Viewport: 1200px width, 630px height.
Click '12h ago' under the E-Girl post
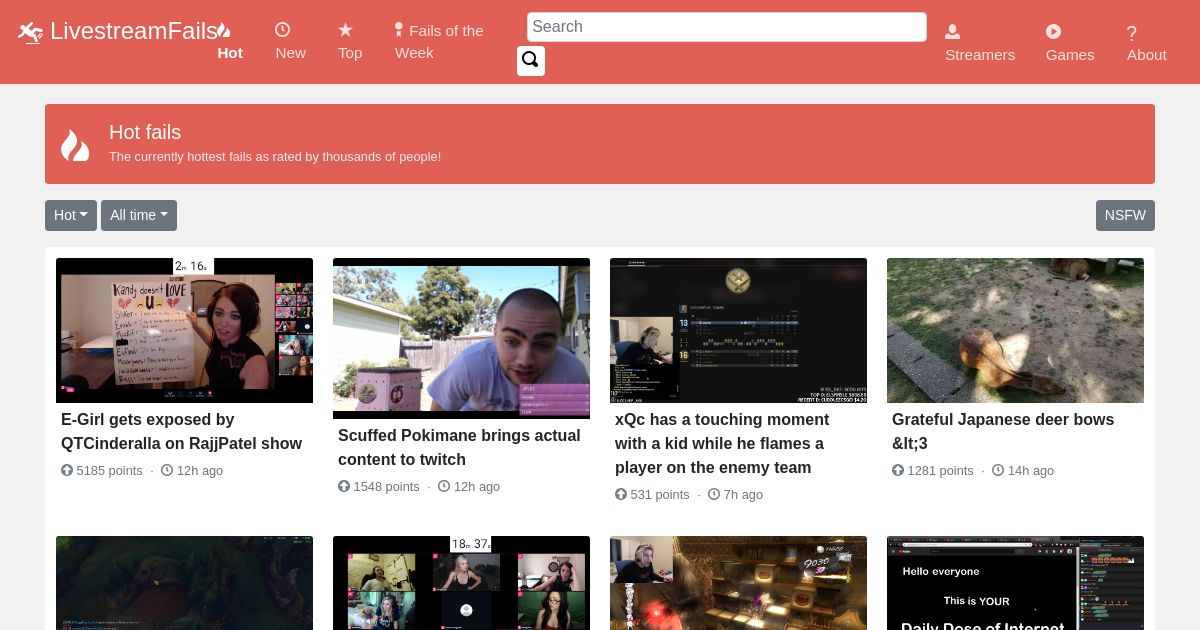point(200,470)
